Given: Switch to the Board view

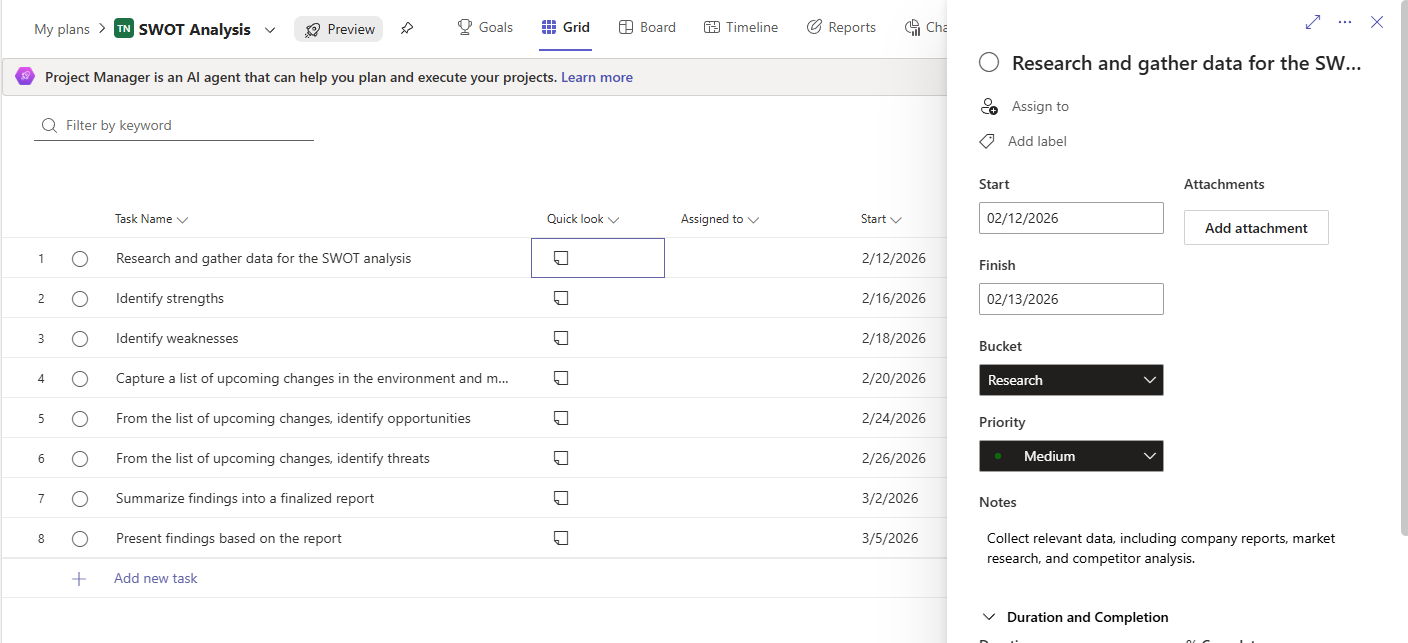Looking at the screenshot, I should click(647, 27).
